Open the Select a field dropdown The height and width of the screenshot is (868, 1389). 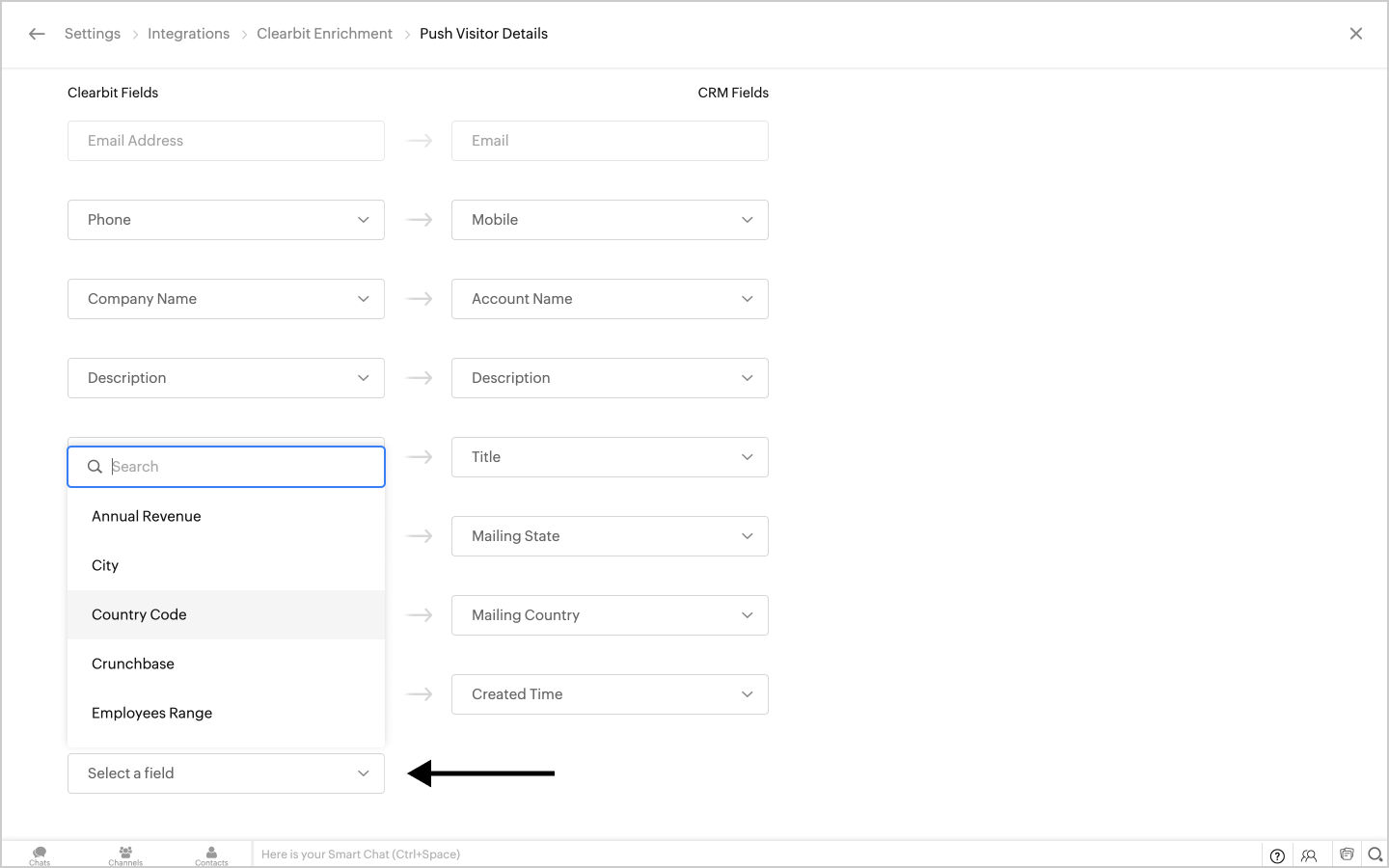(226, 773)
